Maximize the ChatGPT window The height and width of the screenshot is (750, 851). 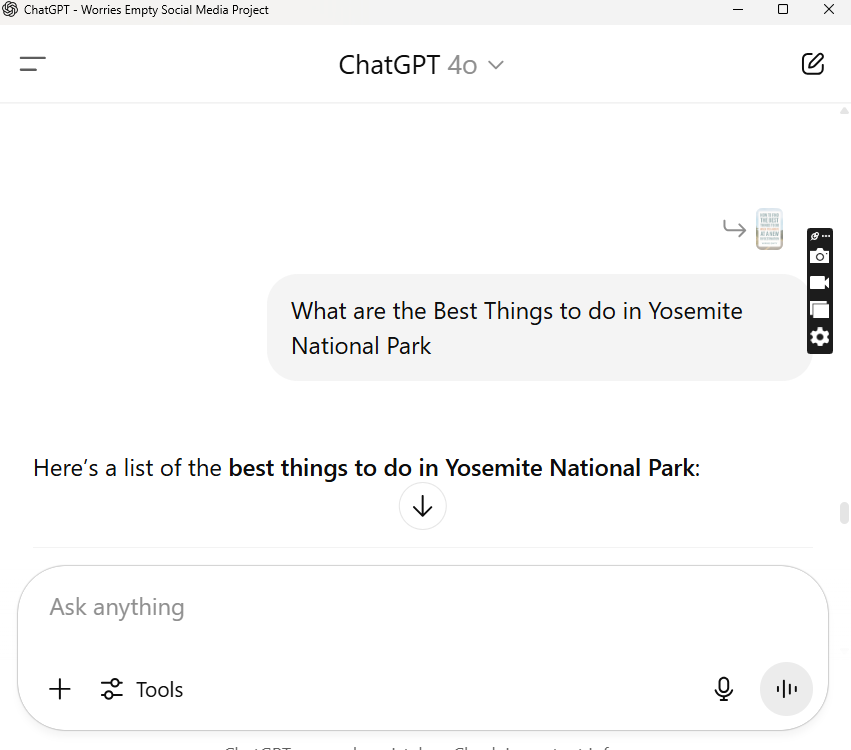click(x=783, y=9)
